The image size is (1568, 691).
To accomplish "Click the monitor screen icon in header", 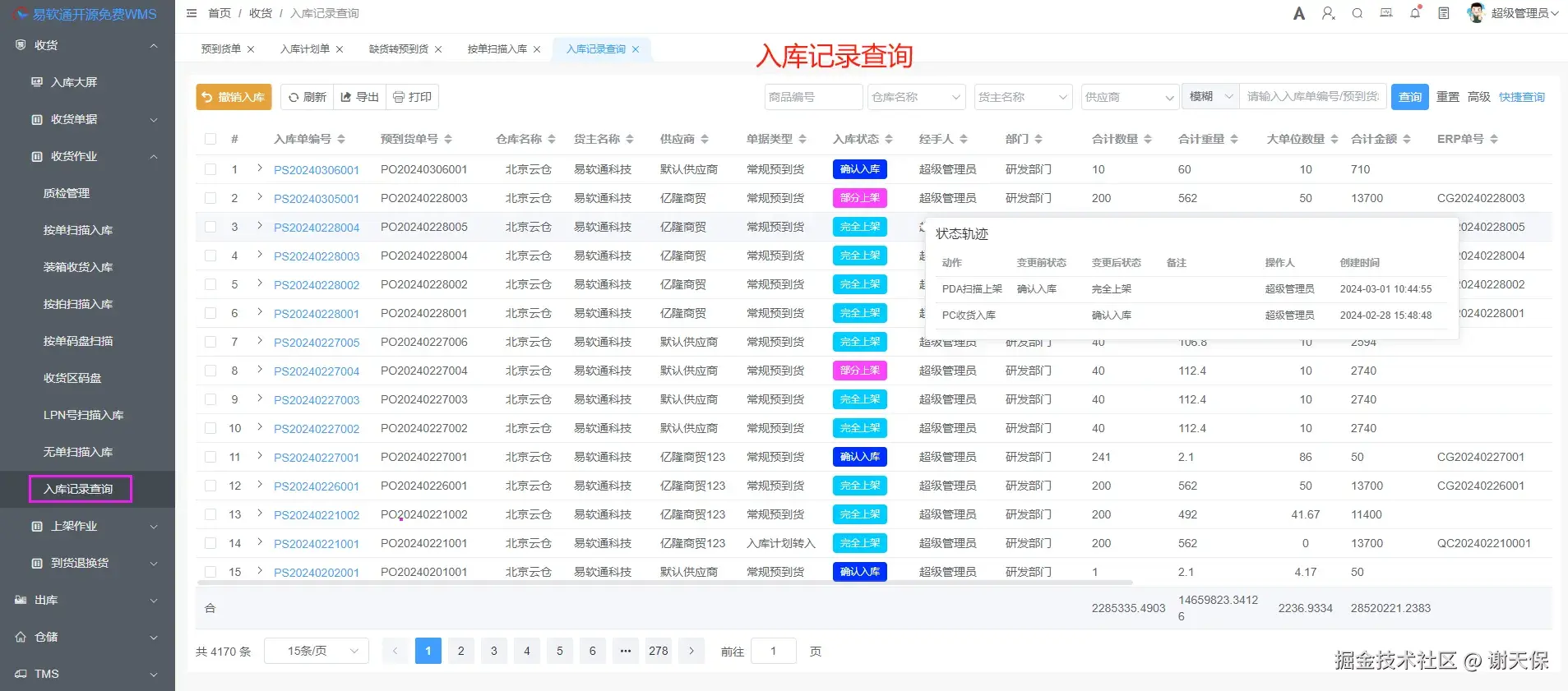I will click(1386, 13).
